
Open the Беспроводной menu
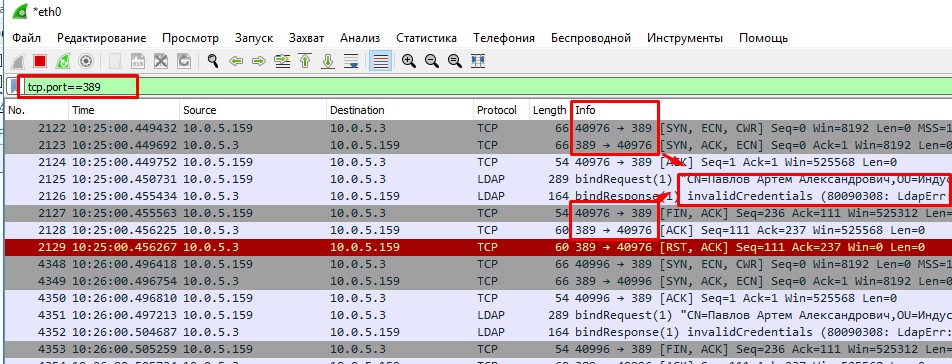click(591, 38)
